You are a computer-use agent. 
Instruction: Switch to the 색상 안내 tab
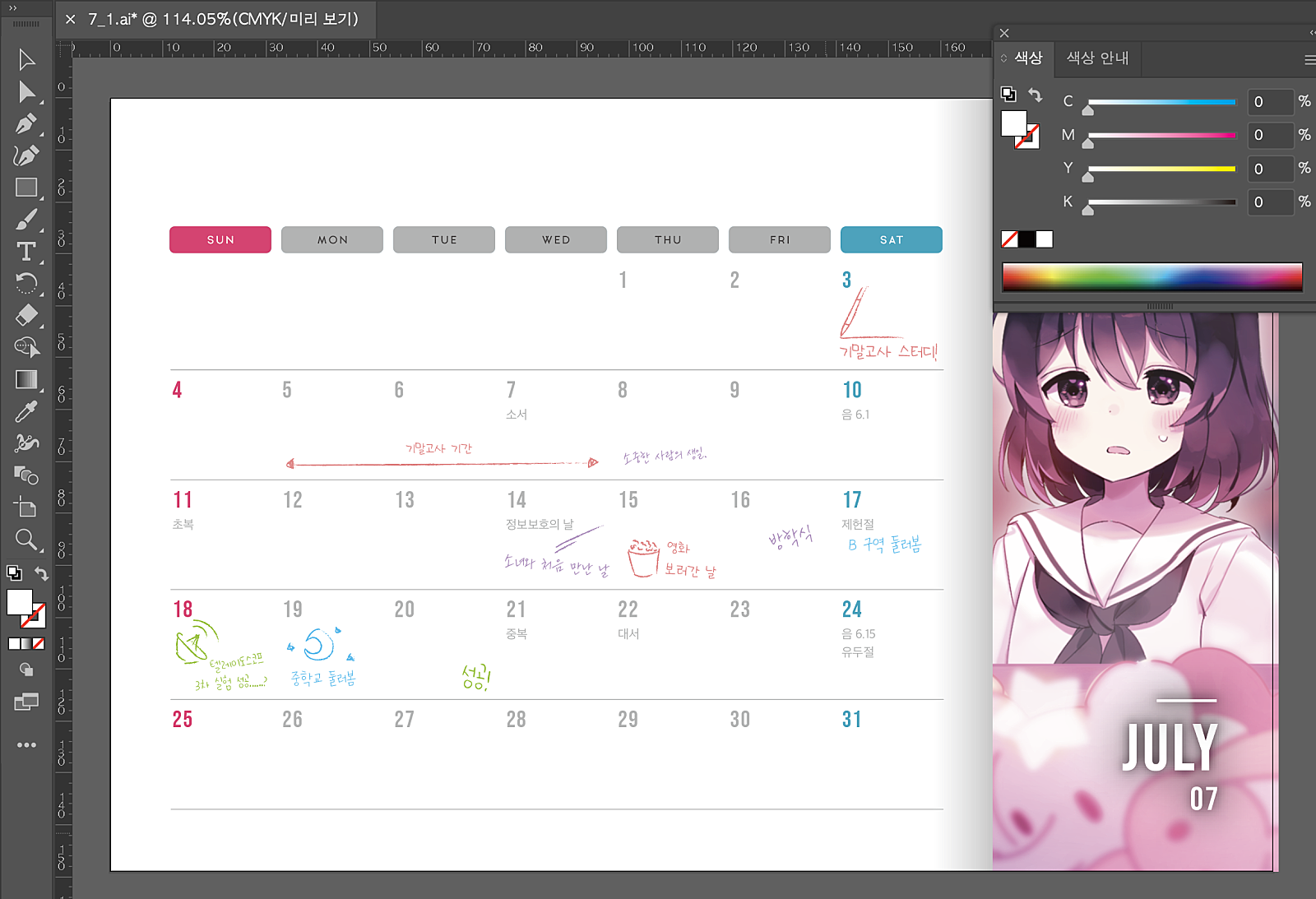[1097, 58]
